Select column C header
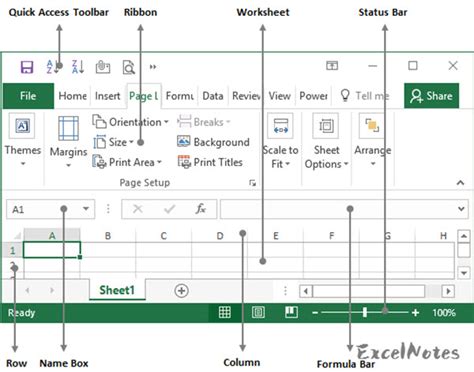This screenshot has width=474, height=372. click(x=163, y=236)
